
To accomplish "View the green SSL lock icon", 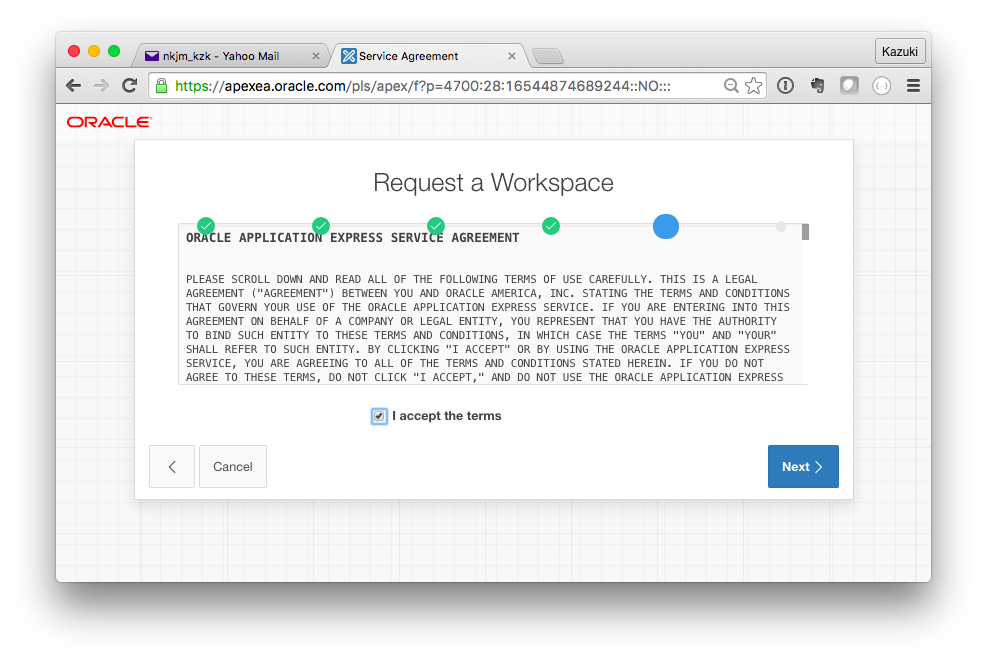I will click(x=161, y=86).
